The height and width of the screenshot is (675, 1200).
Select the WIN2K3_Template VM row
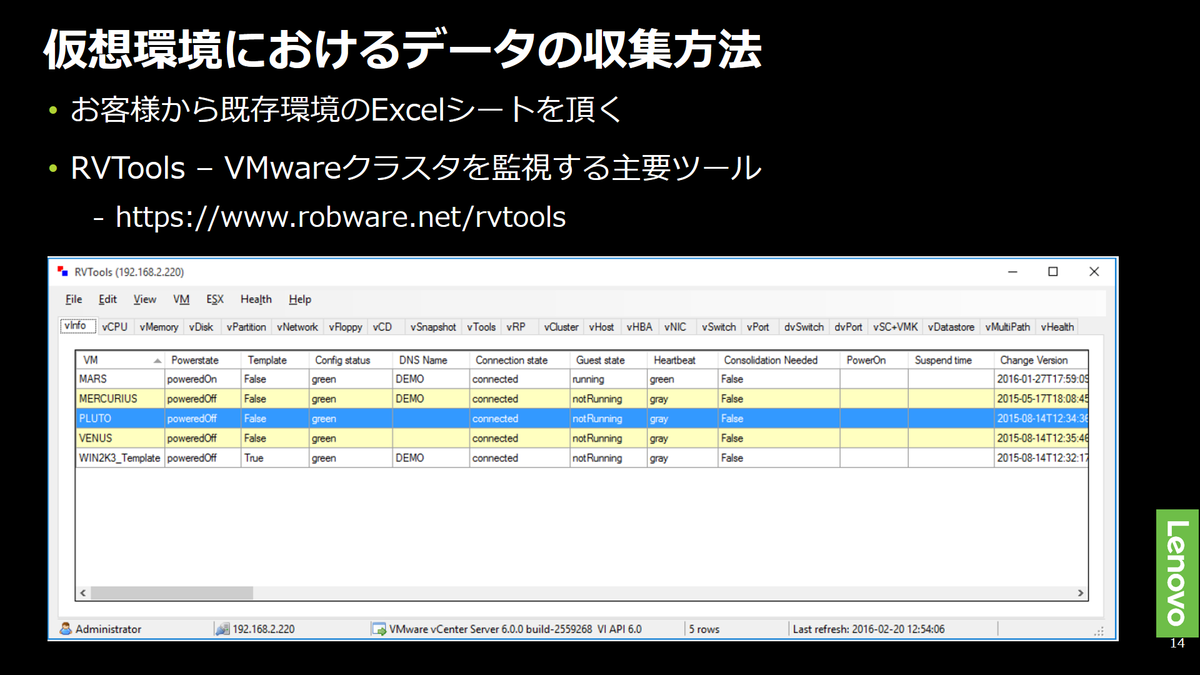click(x=582, y=458)
